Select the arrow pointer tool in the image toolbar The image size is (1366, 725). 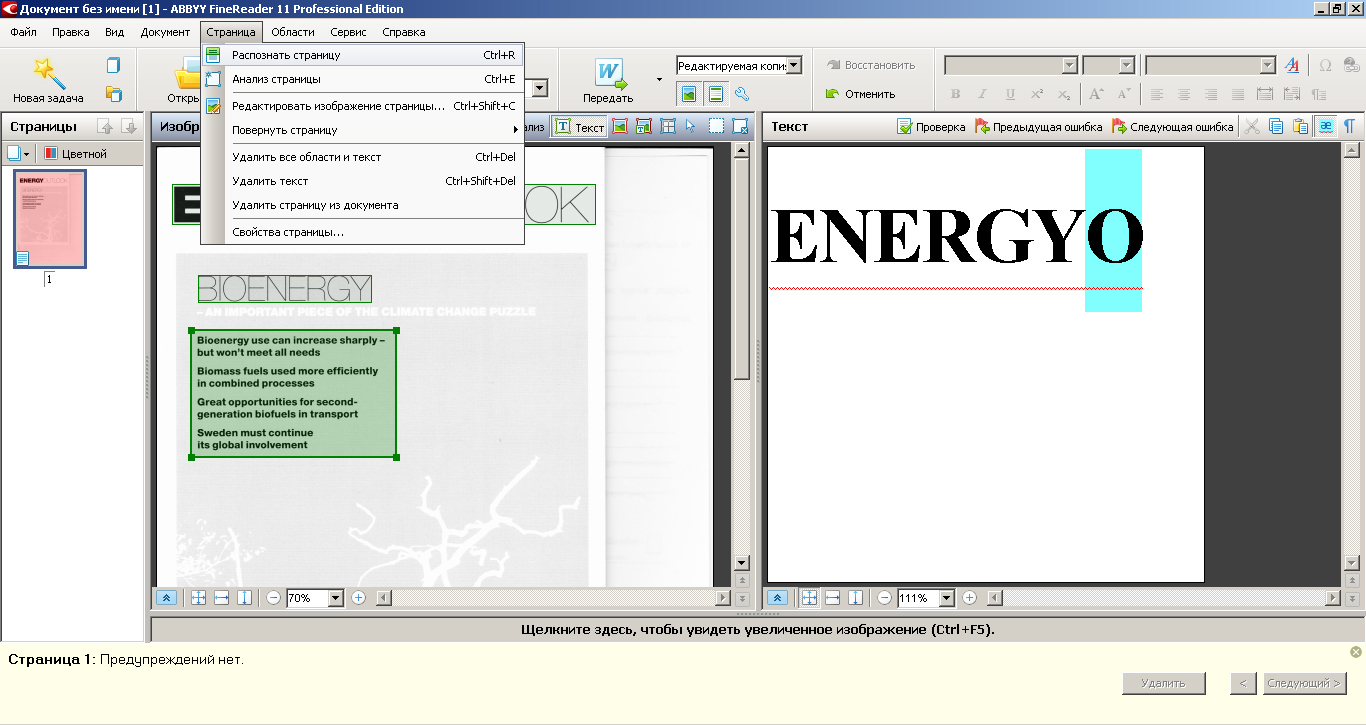691,127
